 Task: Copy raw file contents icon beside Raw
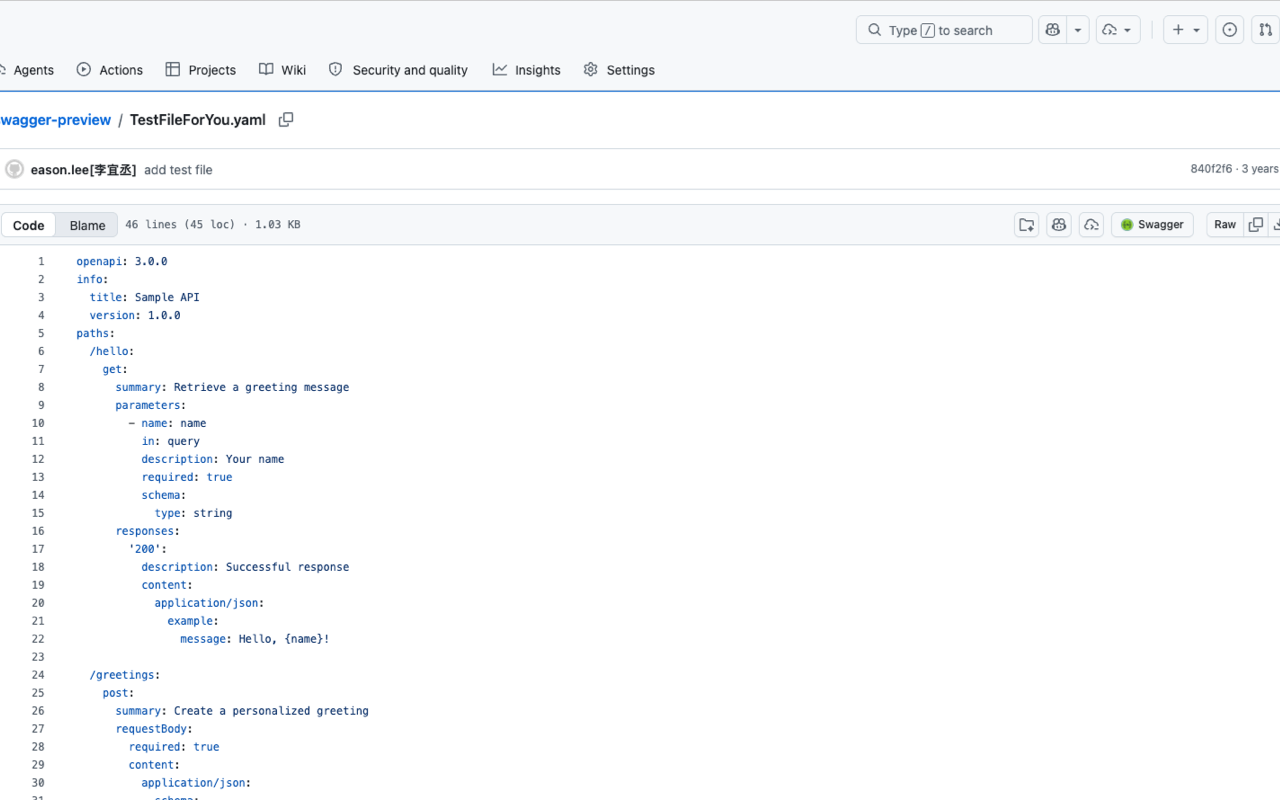point(1256,225)
